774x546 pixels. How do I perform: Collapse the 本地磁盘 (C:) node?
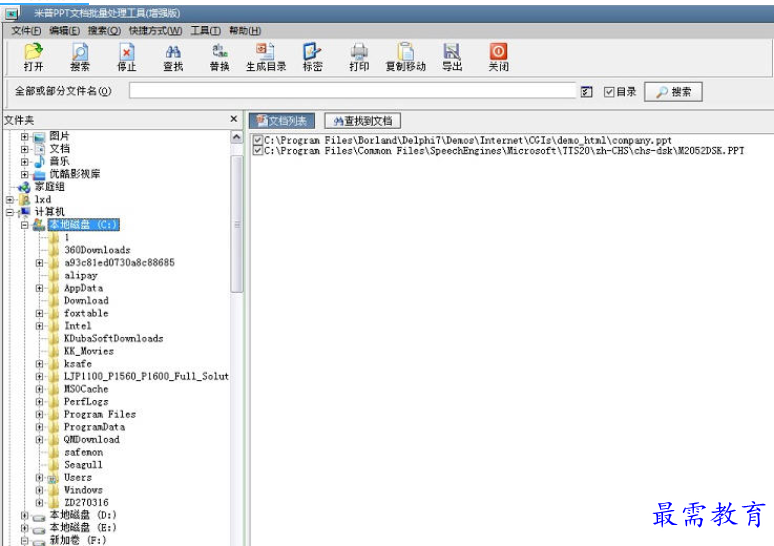coord(24,225)
